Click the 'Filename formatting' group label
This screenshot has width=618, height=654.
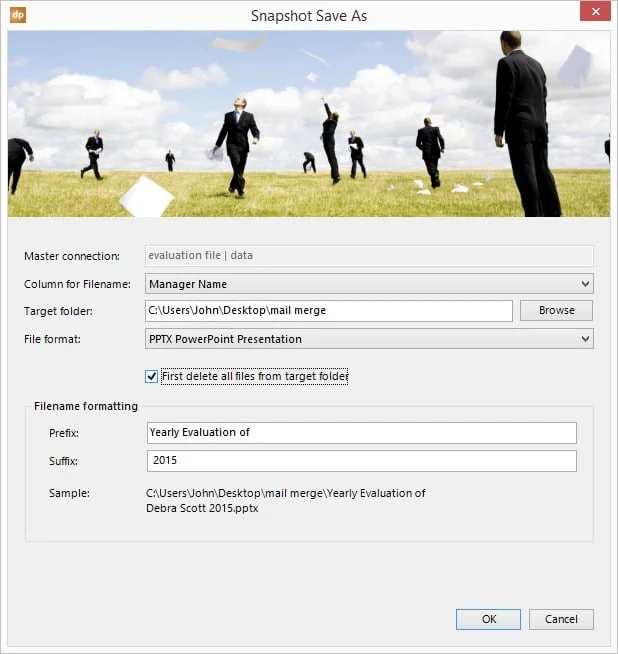[x=86, y=406]
